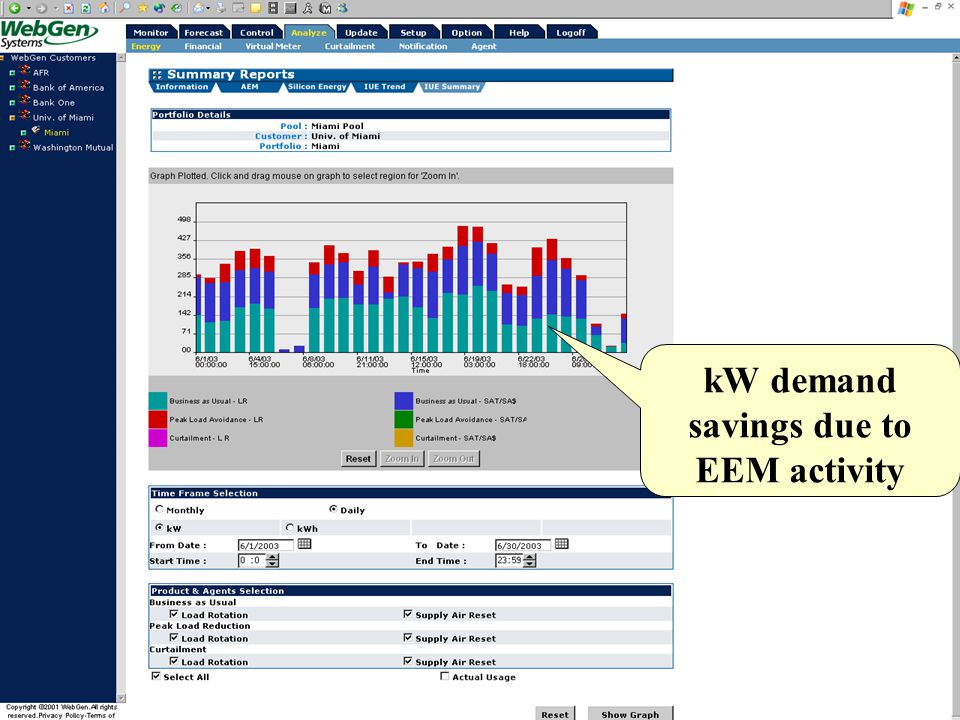The height and width of the screenshot is (720, 960).
Task: Click the browser Home icon
Action: pyautogui.click(x=104, y=8)
